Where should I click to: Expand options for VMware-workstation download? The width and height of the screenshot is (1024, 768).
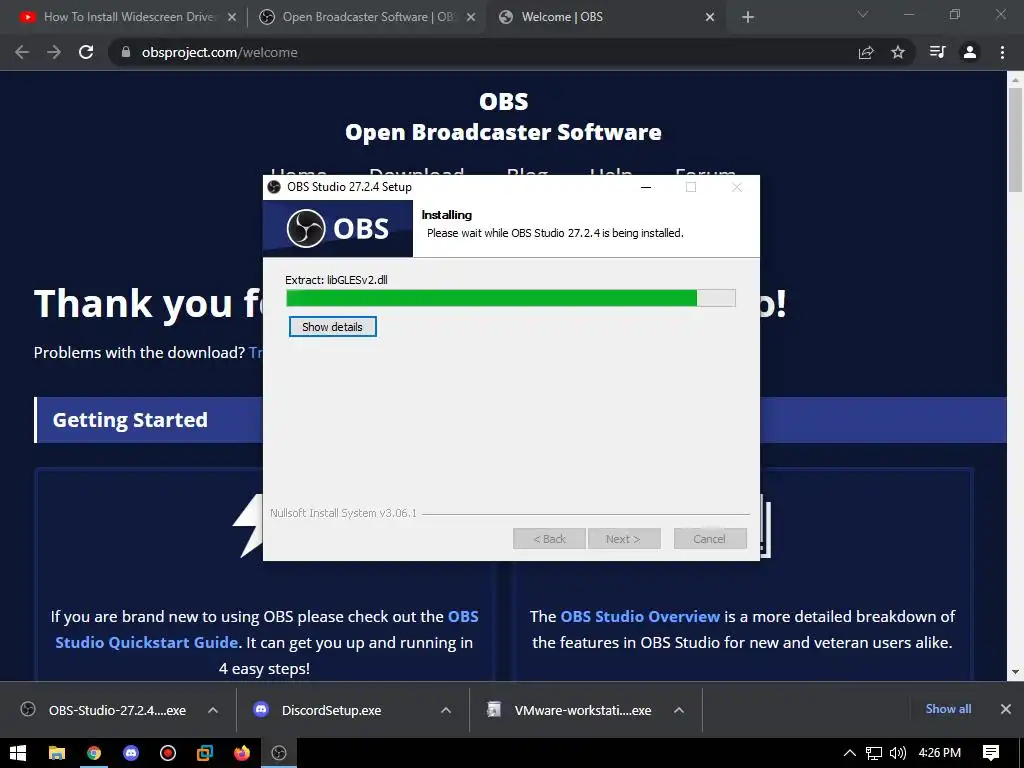[679, 710]
